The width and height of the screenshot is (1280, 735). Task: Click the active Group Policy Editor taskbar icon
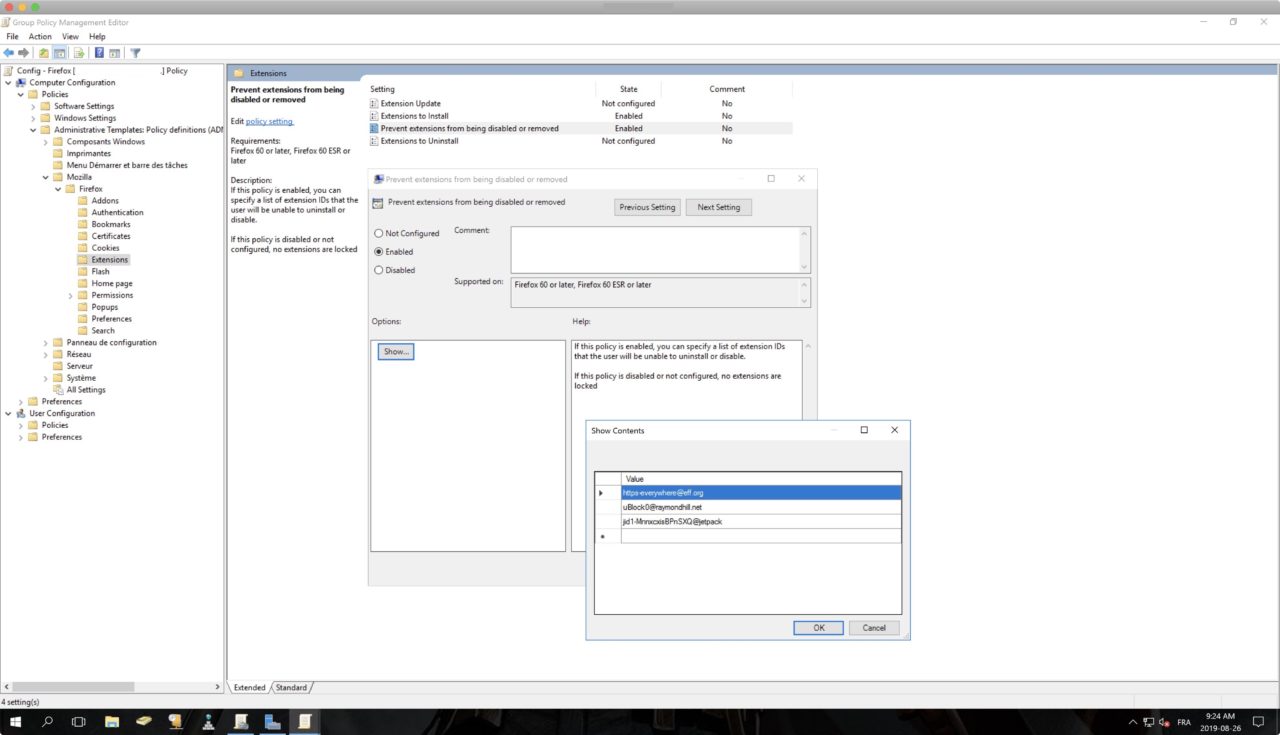click(x=305, y=721)
